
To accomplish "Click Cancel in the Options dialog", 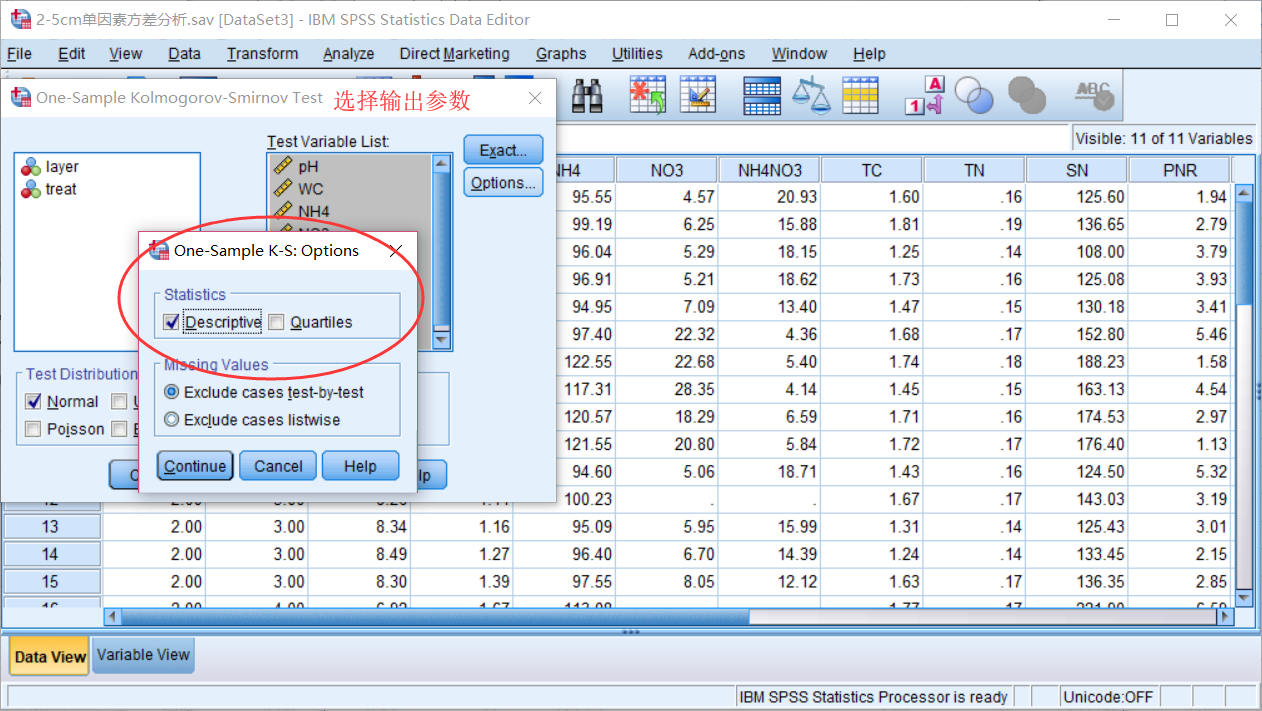I will point(278,466).
